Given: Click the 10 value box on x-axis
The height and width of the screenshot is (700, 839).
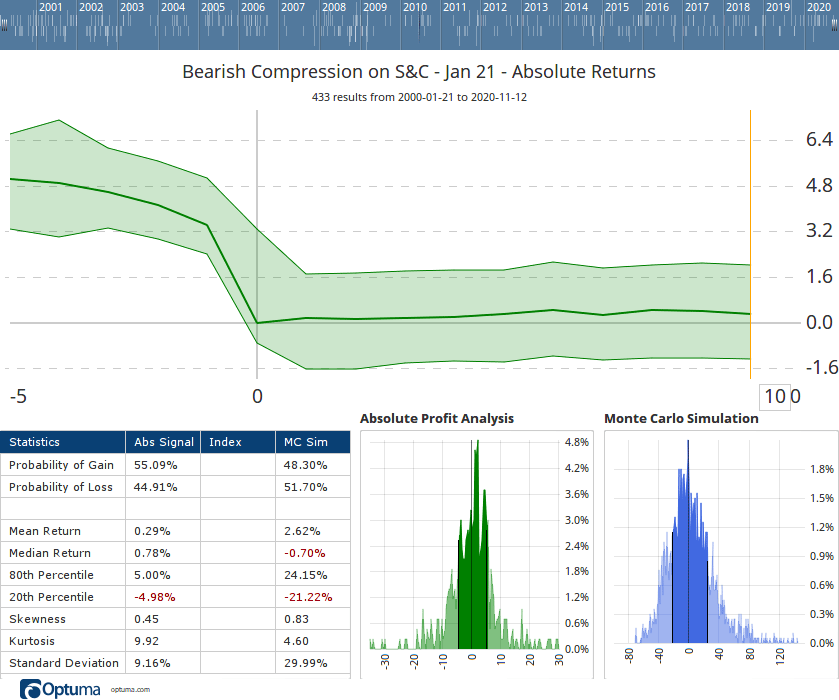Looking at the screenshot, I should pos(775,396).
